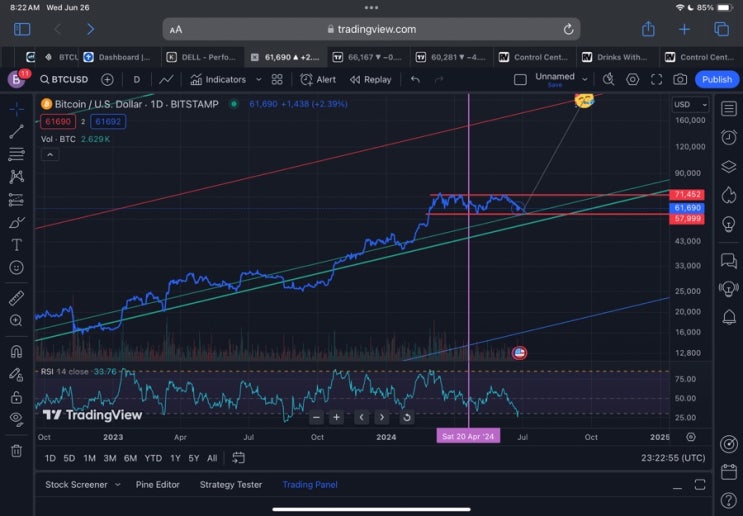Open chart settings gear in toolbar
Image resolution: width=743 pixels, height=516 pixels.
[x=633, y=80]
